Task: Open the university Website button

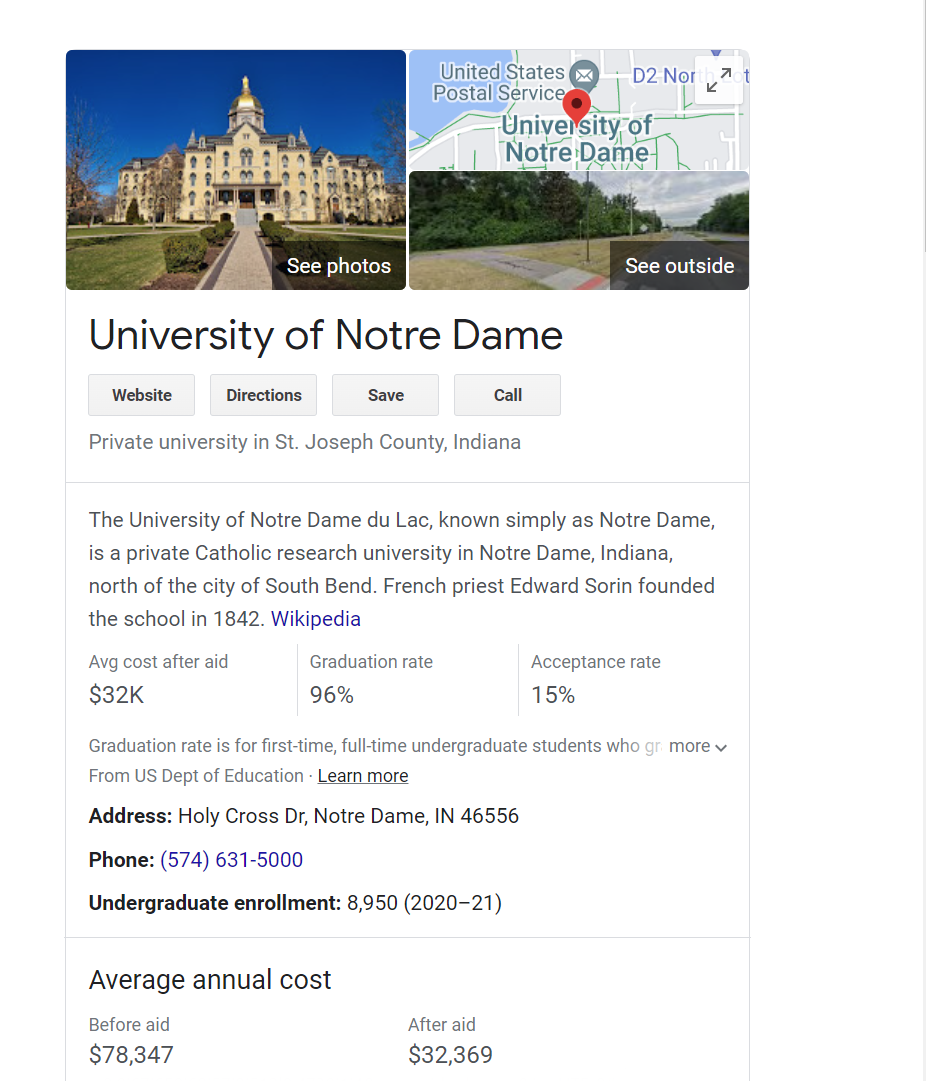Action: [x=142, y=395]
